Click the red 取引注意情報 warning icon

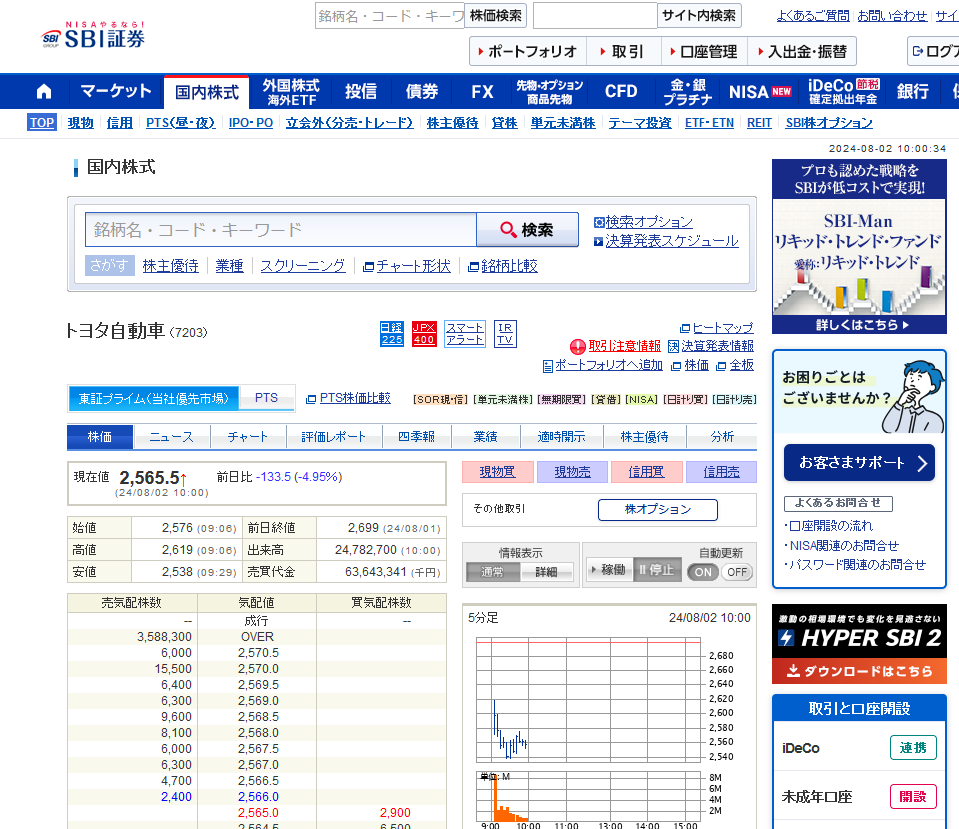pos(578,347)
